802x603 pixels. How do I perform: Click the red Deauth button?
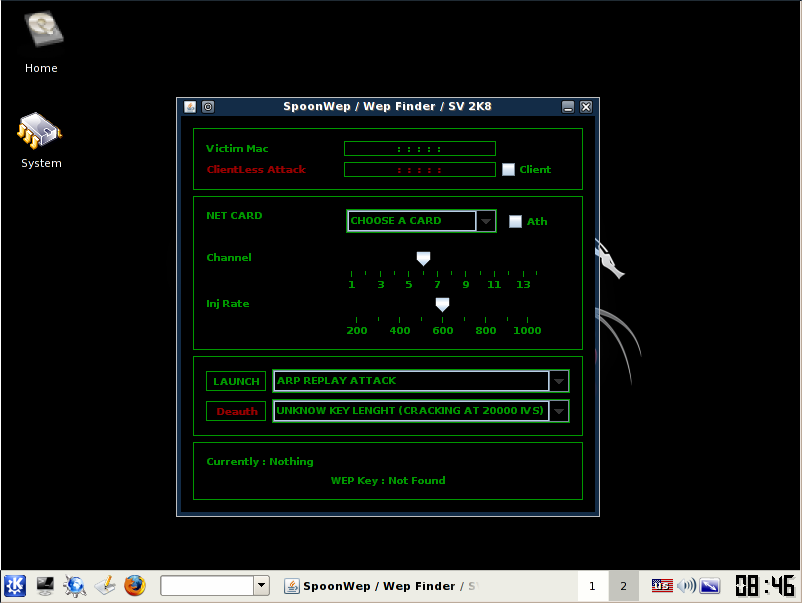click(x=236, y=411)
